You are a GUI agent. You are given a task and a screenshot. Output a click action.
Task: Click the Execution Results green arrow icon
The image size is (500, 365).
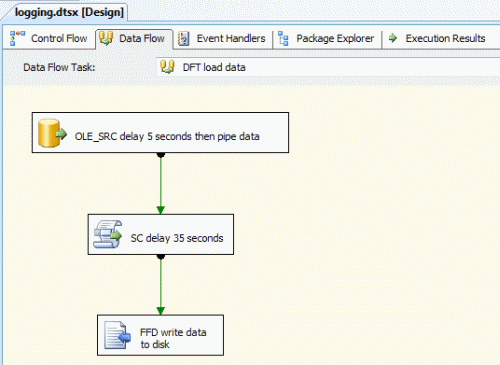(x=393, y=38)
